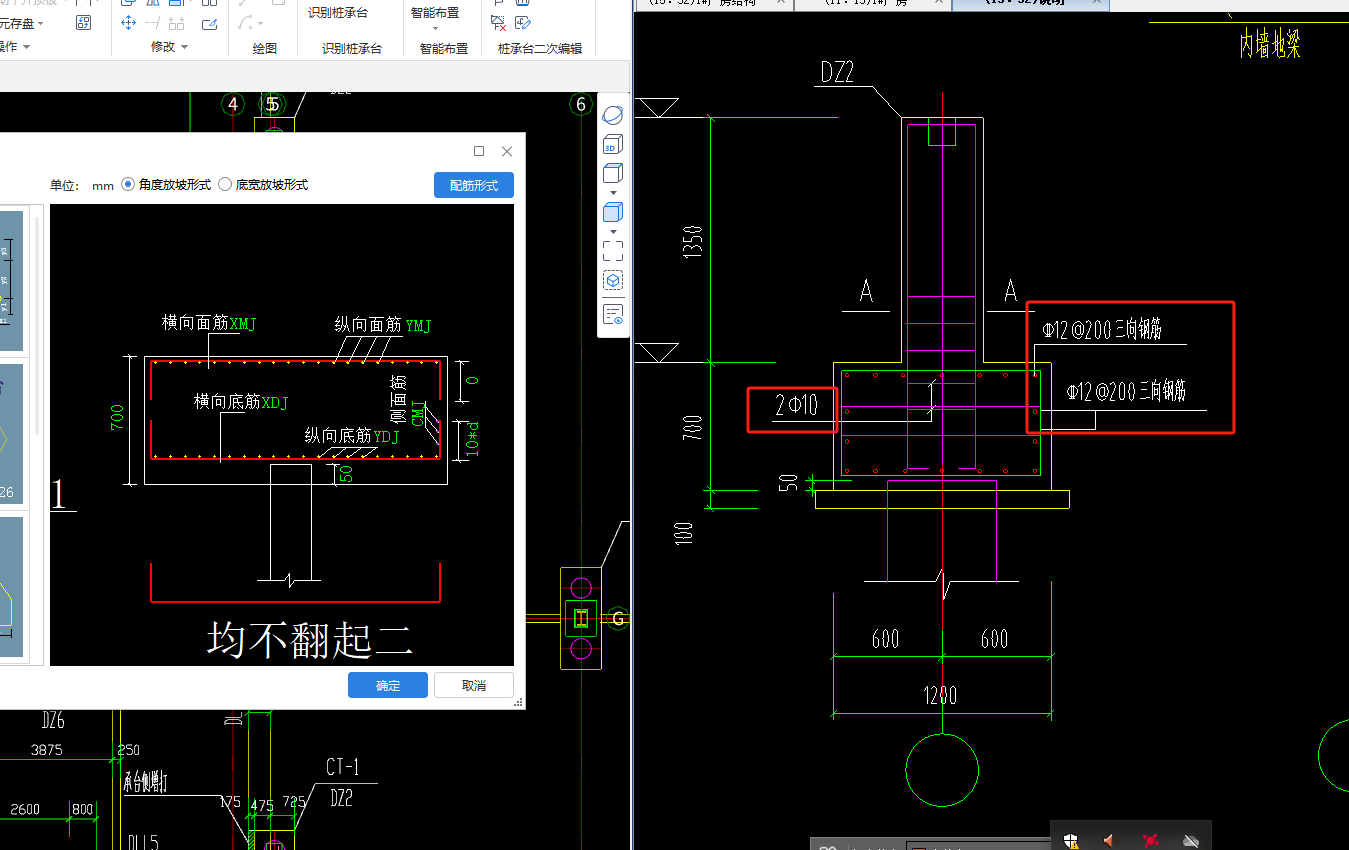Click the delete-with-red-X icon in secondary edit group

499,22
